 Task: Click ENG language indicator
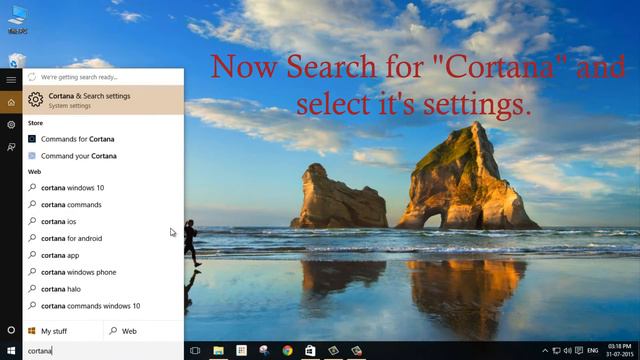click(x=593, y=351)
